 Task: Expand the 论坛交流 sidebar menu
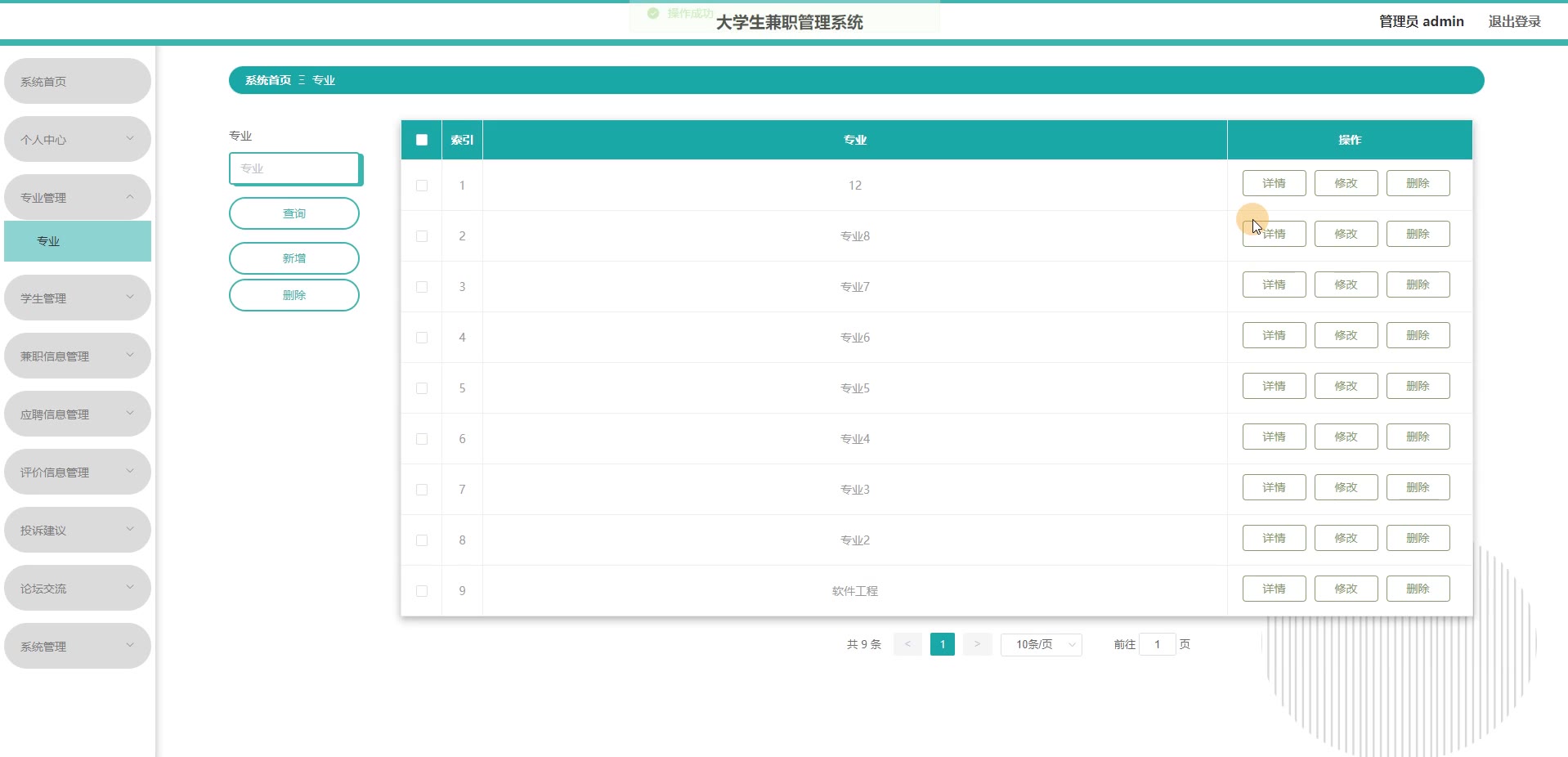click(78, 588)
